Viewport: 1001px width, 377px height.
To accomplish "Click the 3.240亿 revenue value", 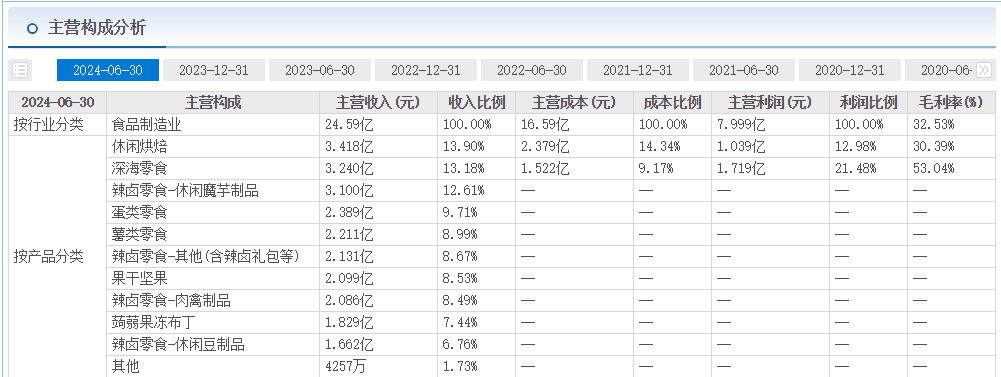I will [350, 168].
